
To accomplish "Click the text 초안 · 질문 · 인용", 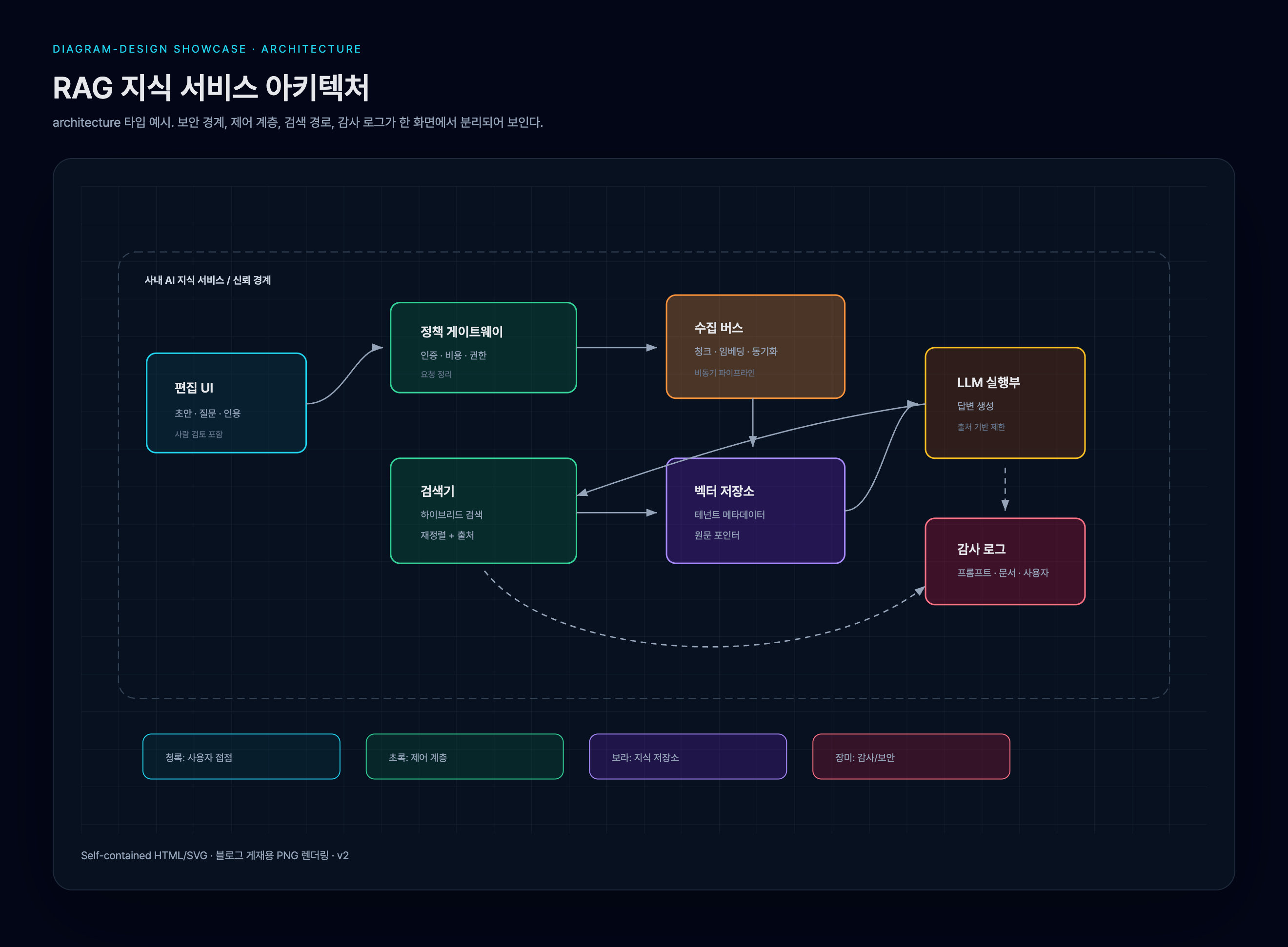I will click(x=207, y=413).
